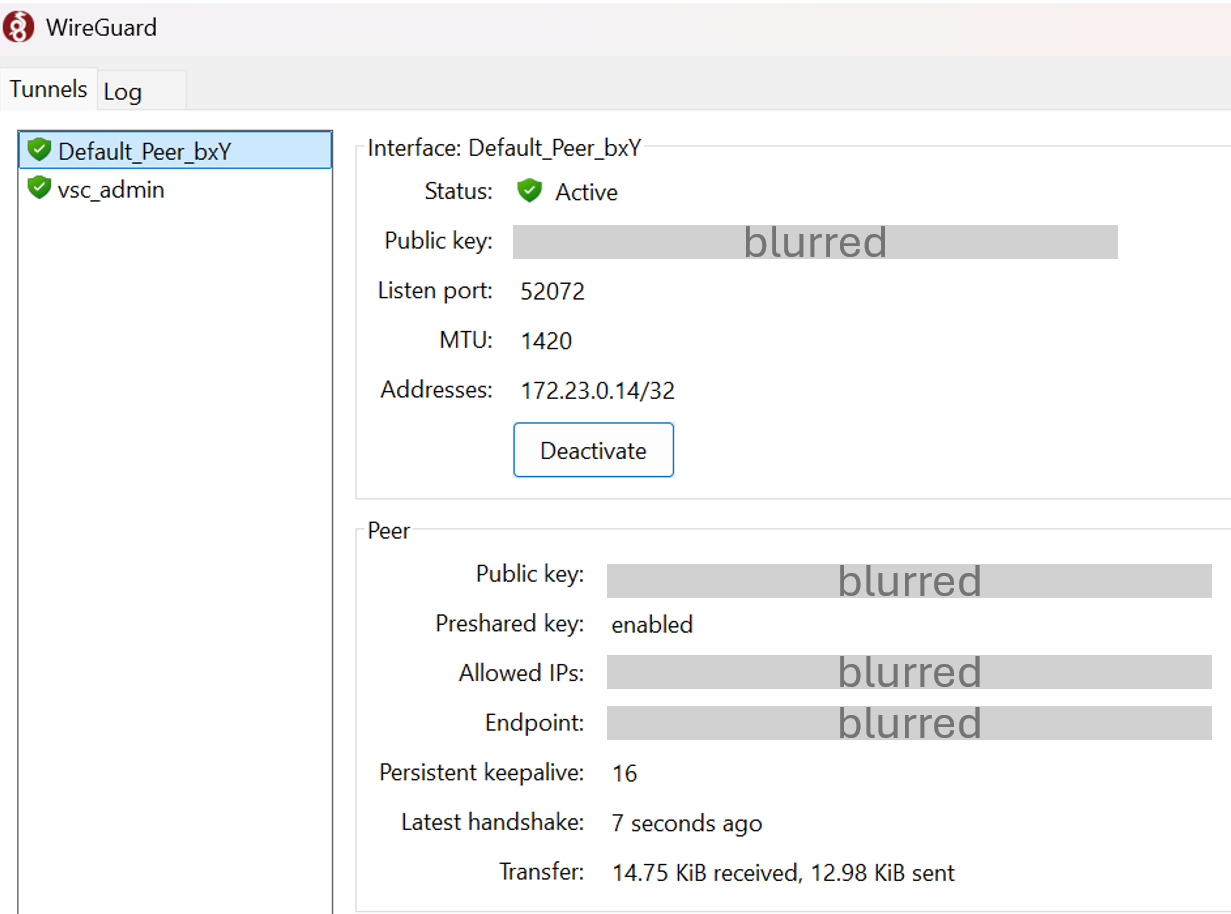Screen dimensions: 1231x914
Task: Click the blurred Endpoint value
Action: pos(908,722)
